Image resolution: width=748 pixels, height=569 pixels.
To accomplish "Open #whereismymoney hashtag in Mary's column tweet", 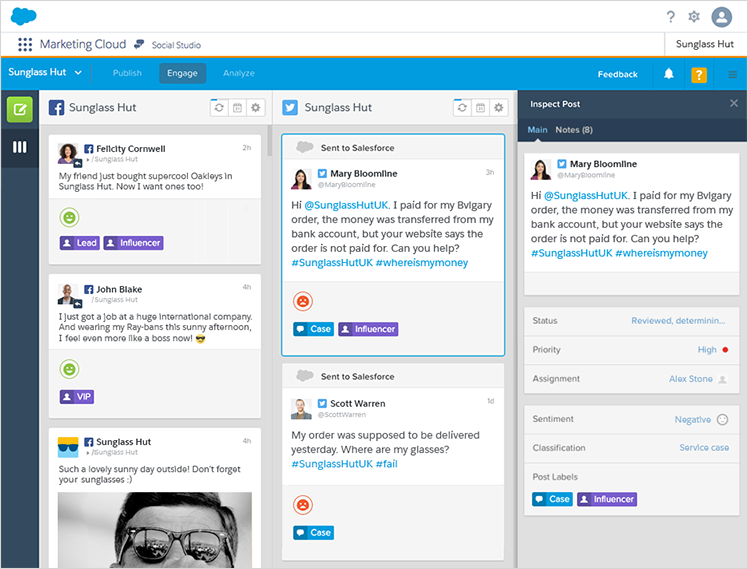I will tap(422, 263).
